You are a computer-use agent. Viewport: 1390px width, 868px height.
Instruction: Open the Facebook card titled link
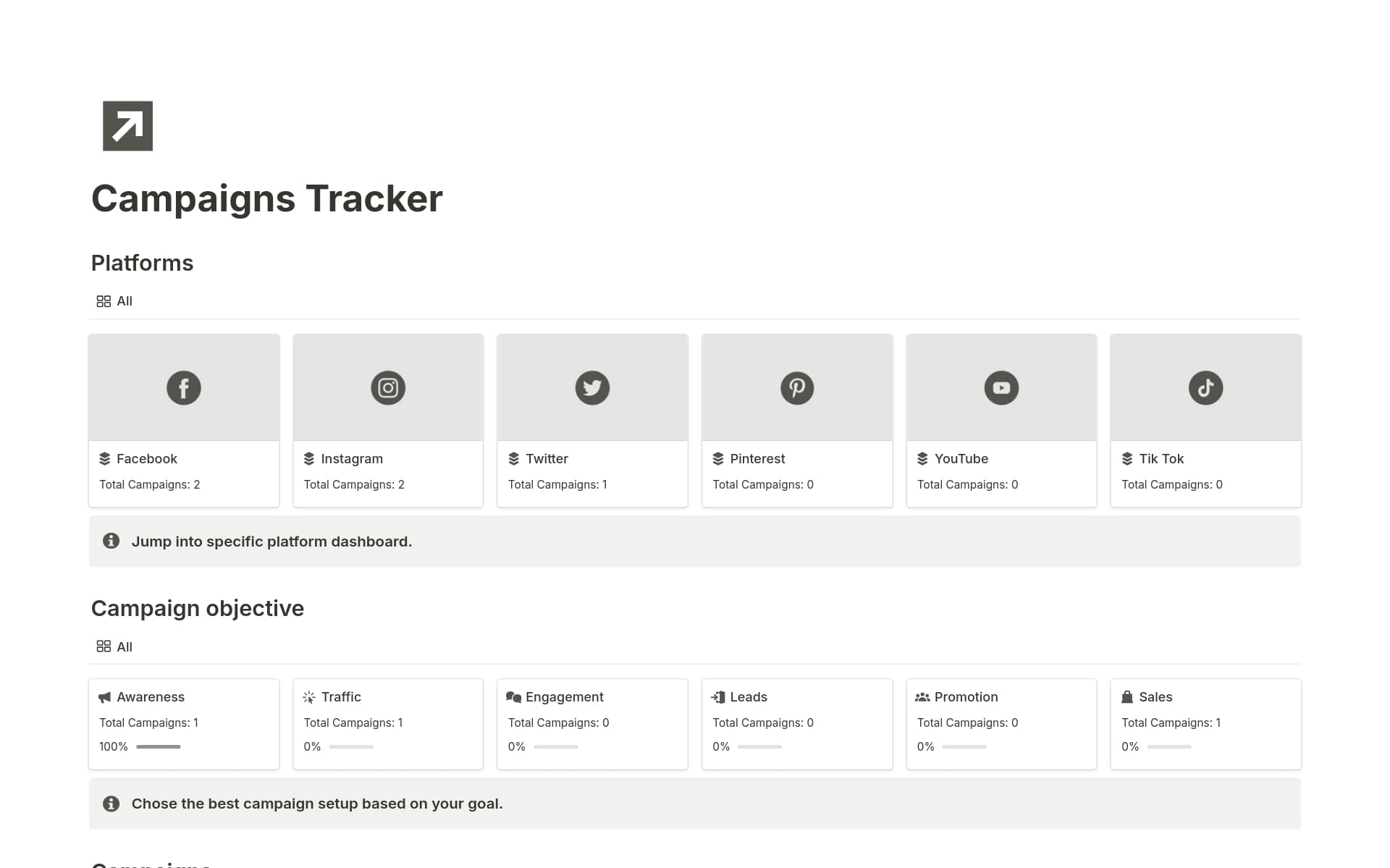(x=146, y=458)
